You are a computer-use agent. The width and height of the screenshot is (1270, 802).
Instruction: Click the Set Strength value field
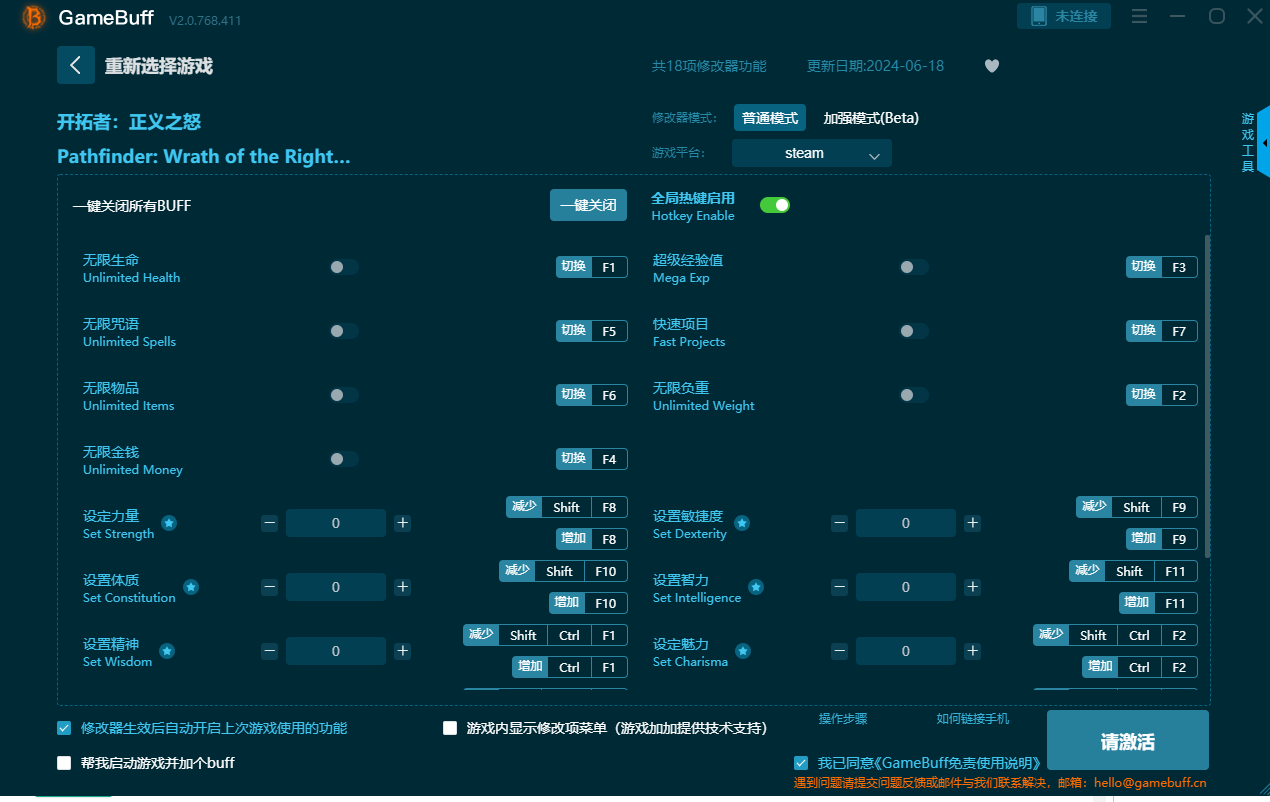336,523
